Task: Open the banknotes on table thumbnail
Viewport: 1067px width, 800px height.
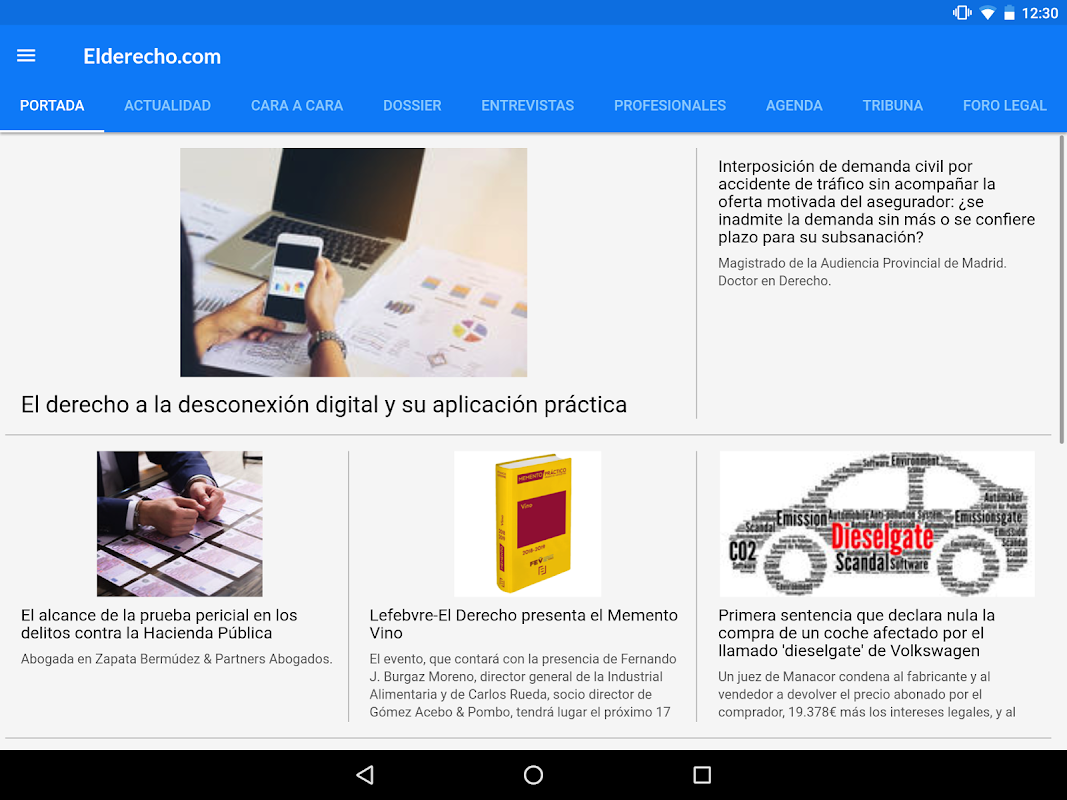Action: point(180,524)
